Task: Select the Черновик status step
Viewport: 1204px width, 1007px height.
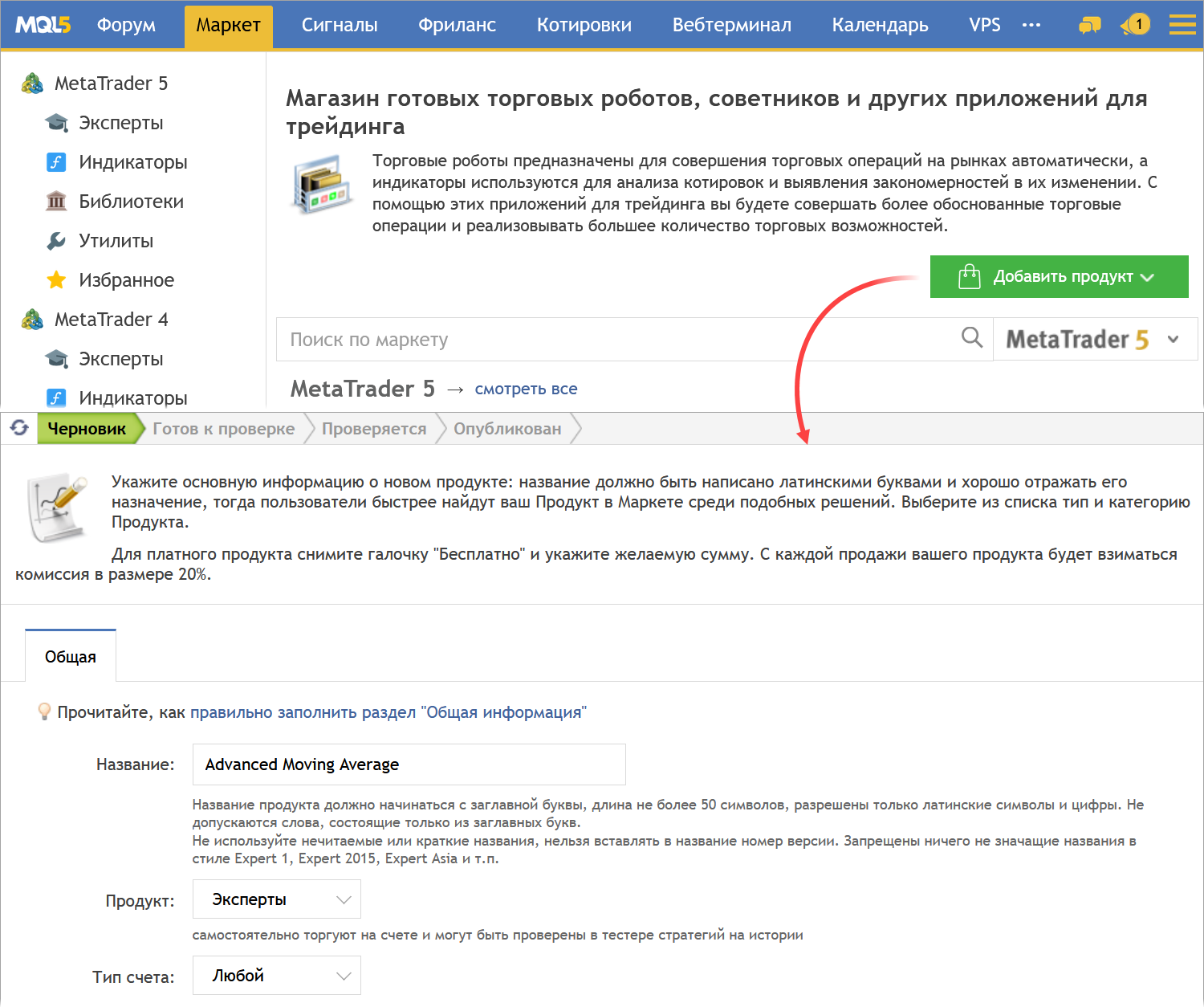Action: [87, 429]
